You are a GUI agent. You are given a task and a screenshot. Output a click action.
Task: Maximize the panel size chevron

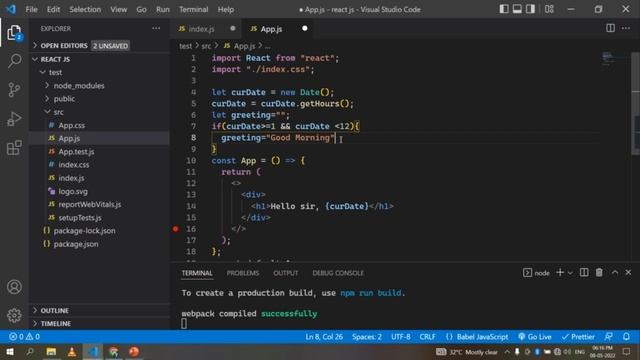tap(615, 272)
